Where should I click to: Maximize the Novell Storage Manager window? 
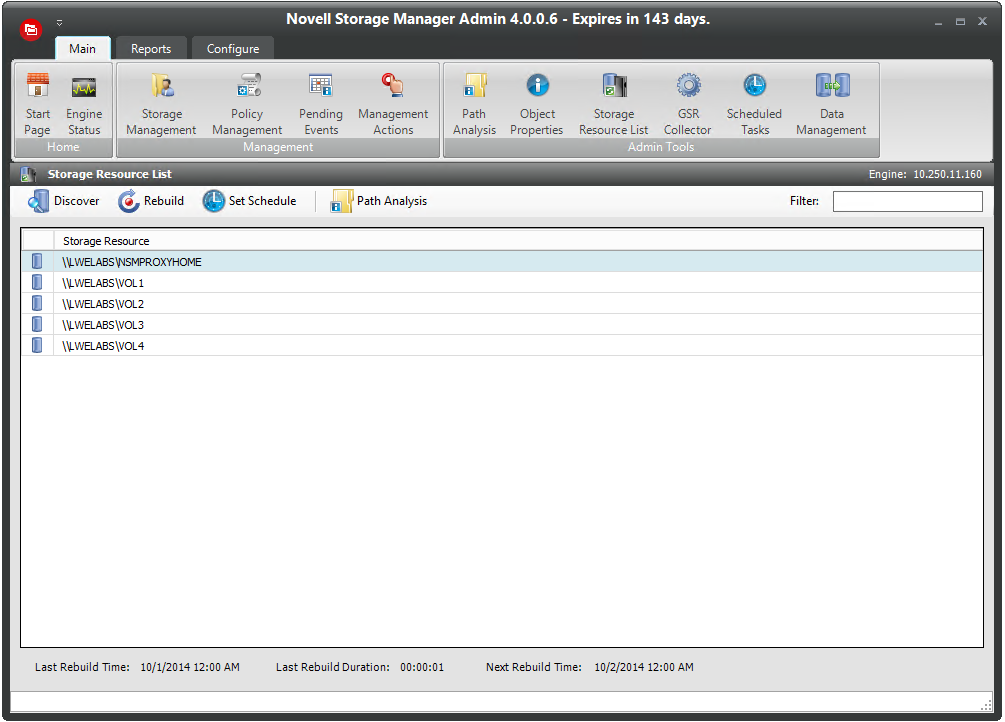[x=960, y=22]
